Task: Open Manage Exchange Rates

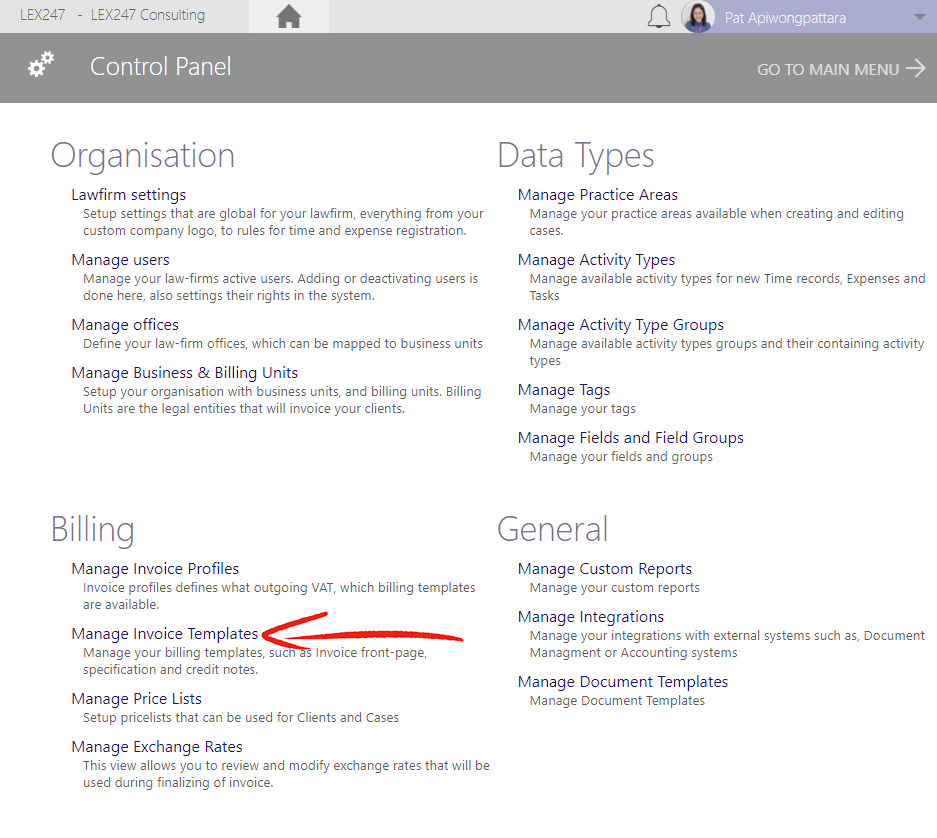Action: click(157, 747)
